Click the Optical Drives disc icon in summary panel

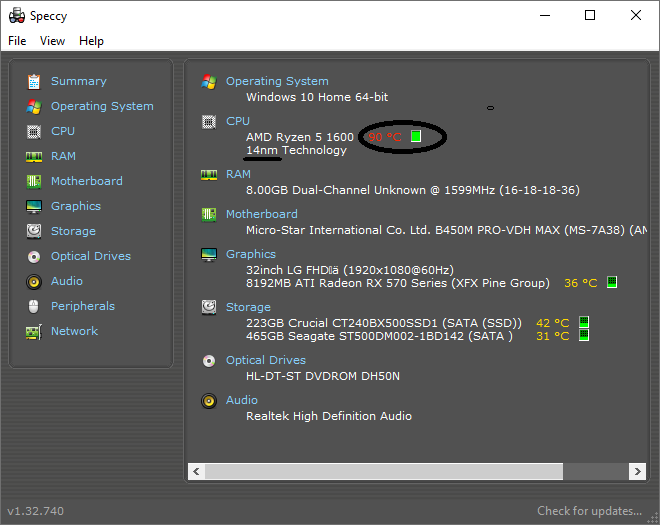pos(209,361)
